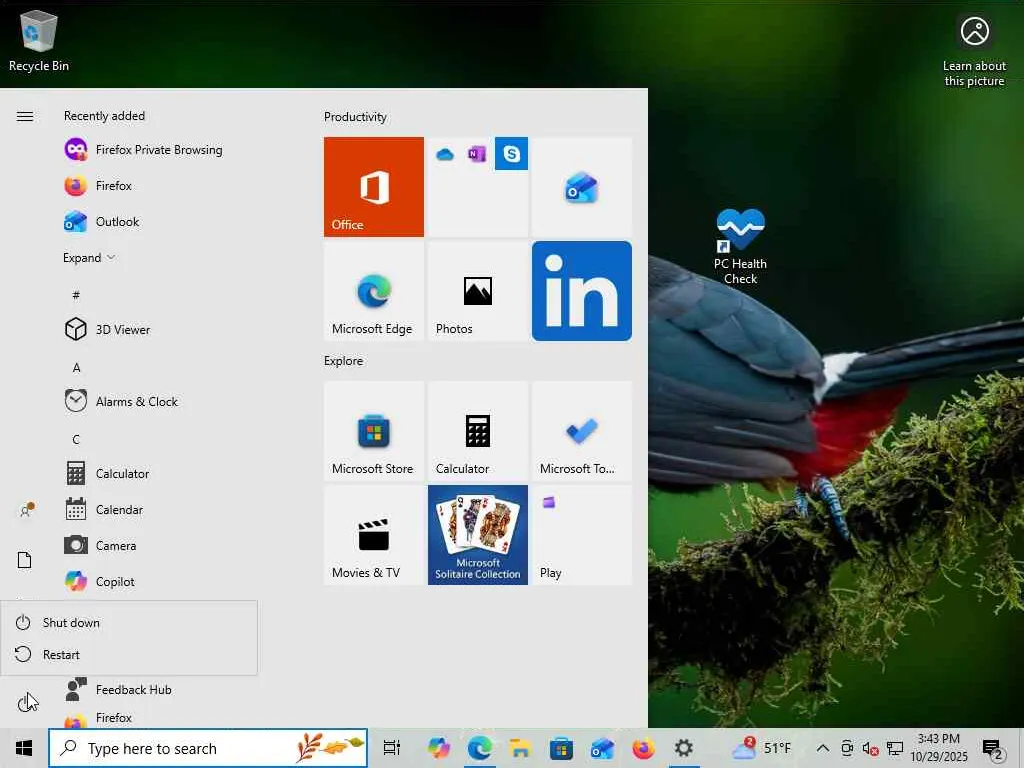1024x768 pixels.
Task: Open Task View from taskbar
Action: [392, 748]
